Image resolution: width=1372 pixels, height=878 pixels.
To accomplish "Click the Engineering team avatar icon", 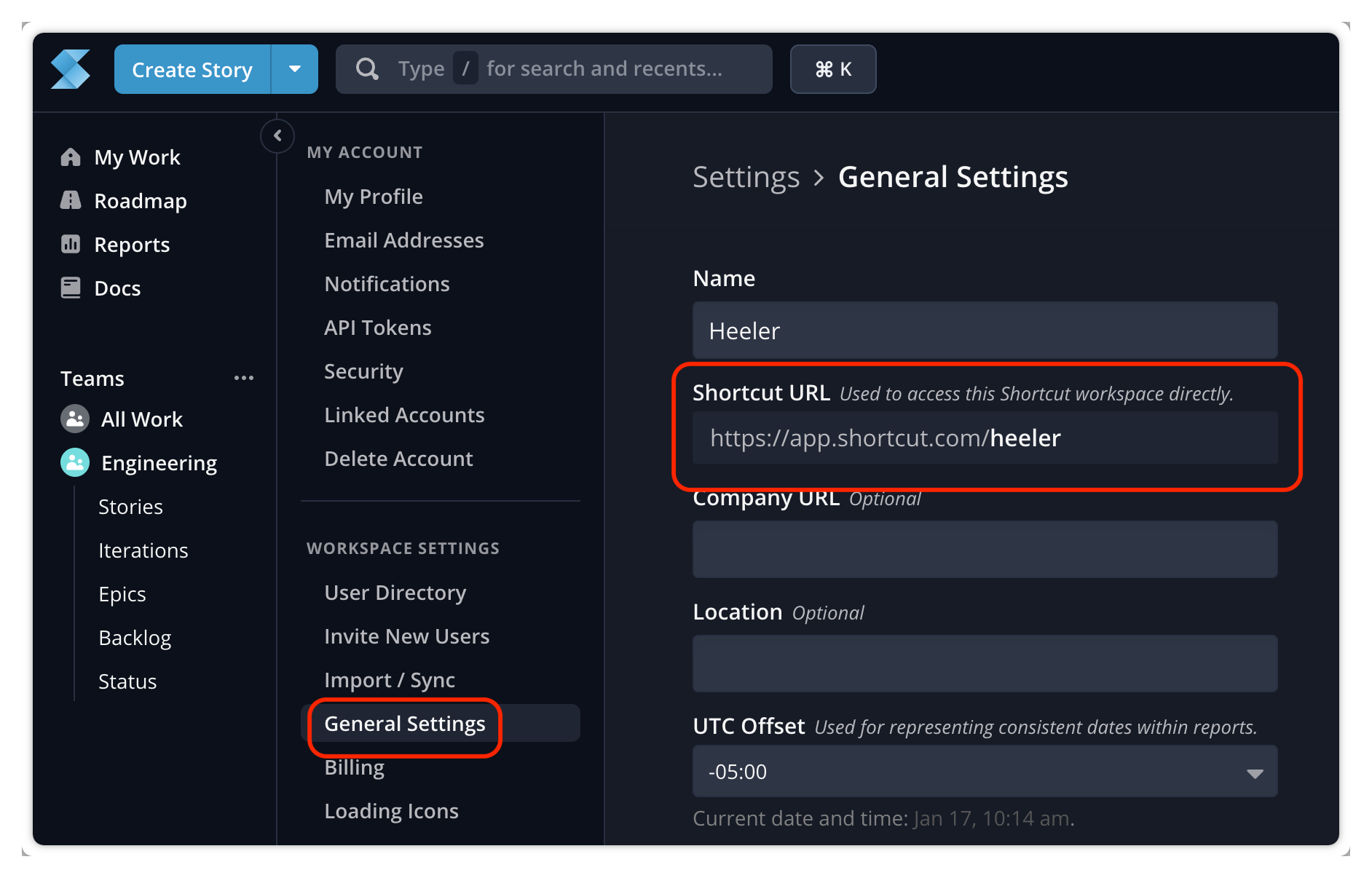I will point(74,462).
